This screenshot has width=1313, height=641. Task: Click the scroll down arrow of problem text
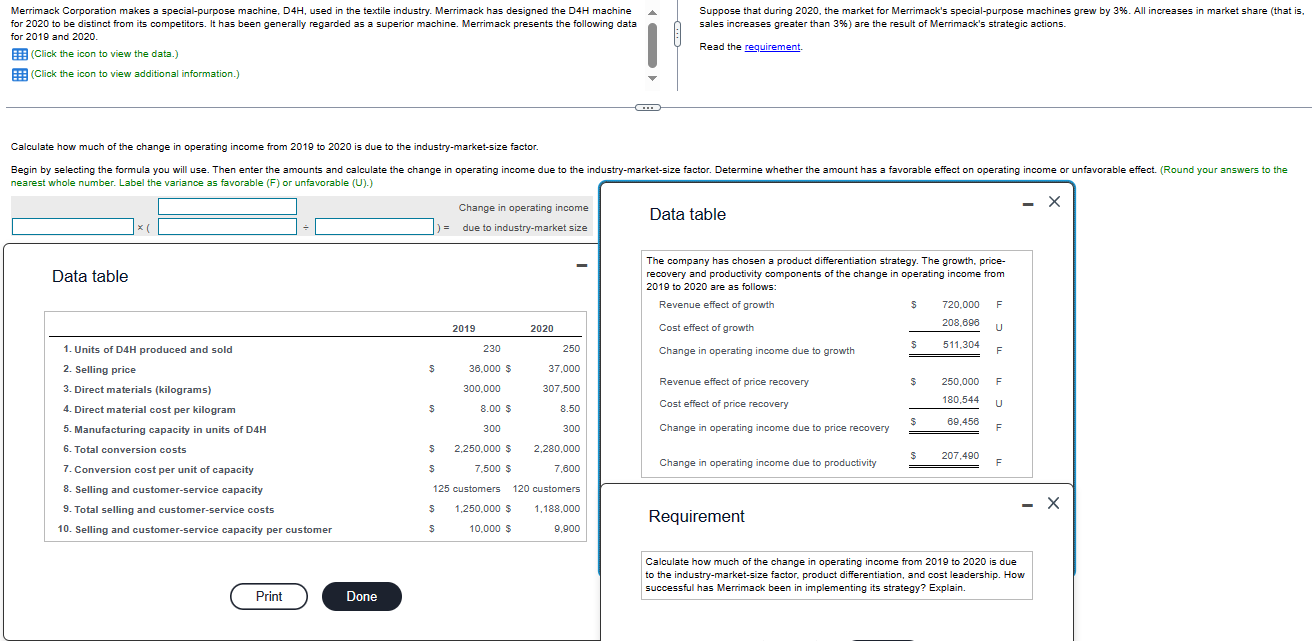[652, 78]
